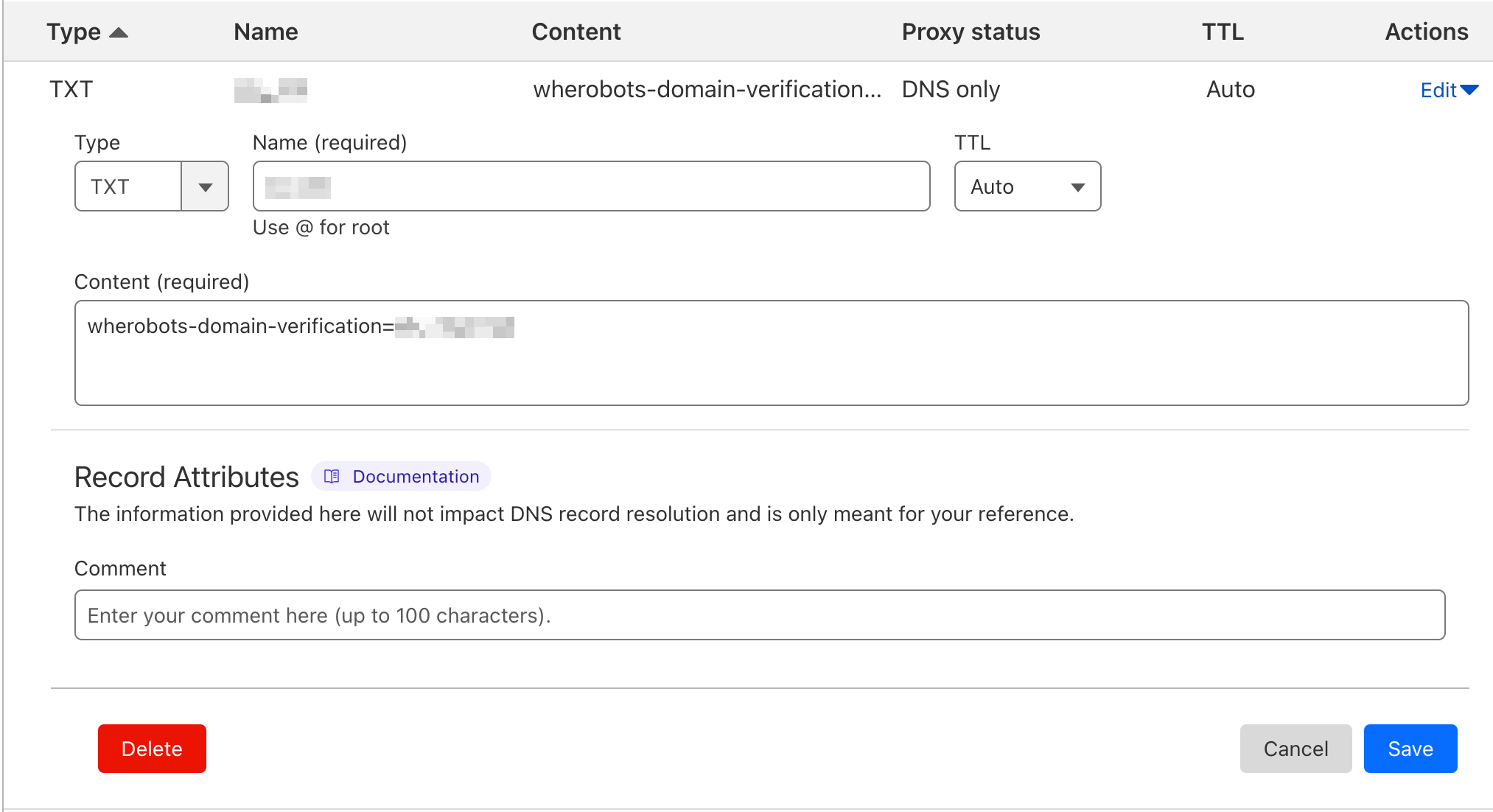Image resolution: width=1493 pixels, height=812 pixels.
Task: Click the TTL dropdown arrow
Action: click(x=1077, y=186)
